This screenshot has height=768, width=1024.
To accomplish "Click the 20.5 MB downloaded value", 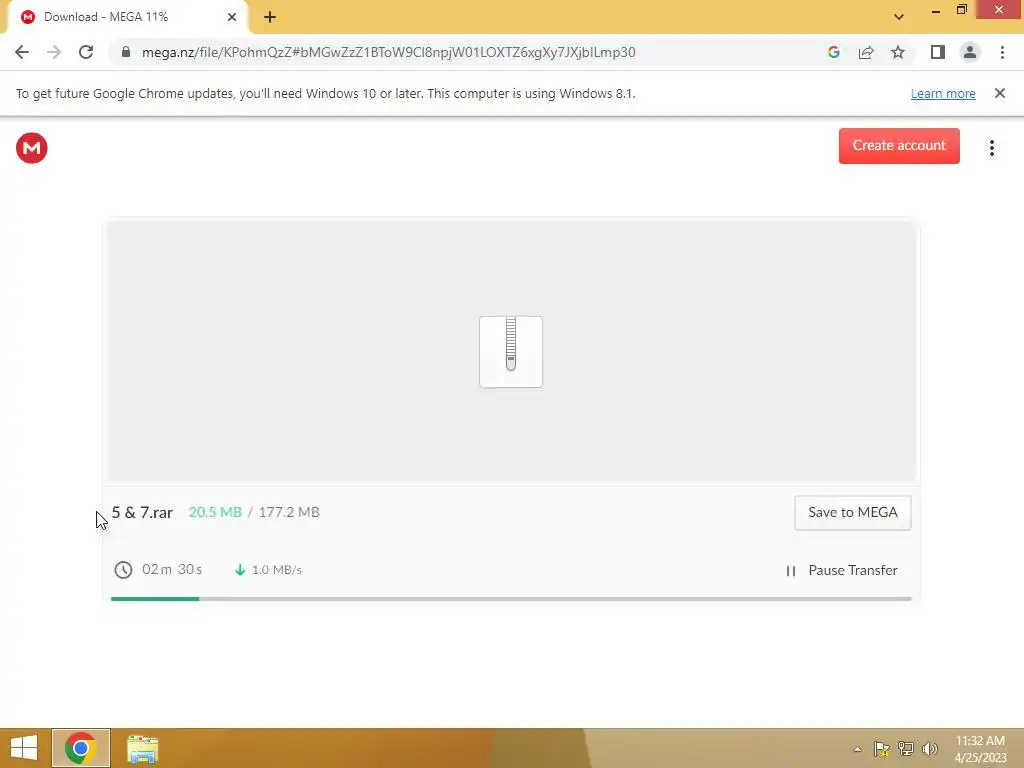I will [x=215, y=513].
